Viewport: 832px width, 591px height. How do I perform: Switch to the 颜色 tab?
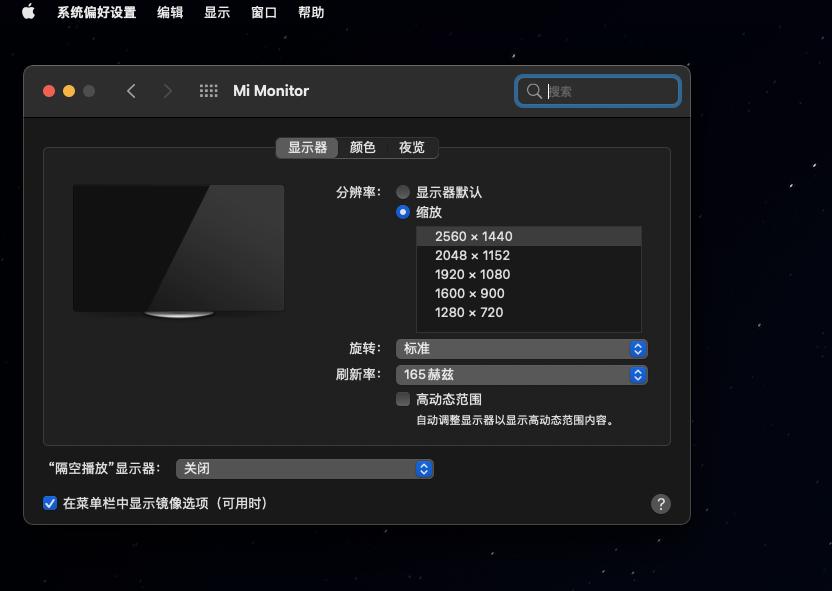pos(363,147)
